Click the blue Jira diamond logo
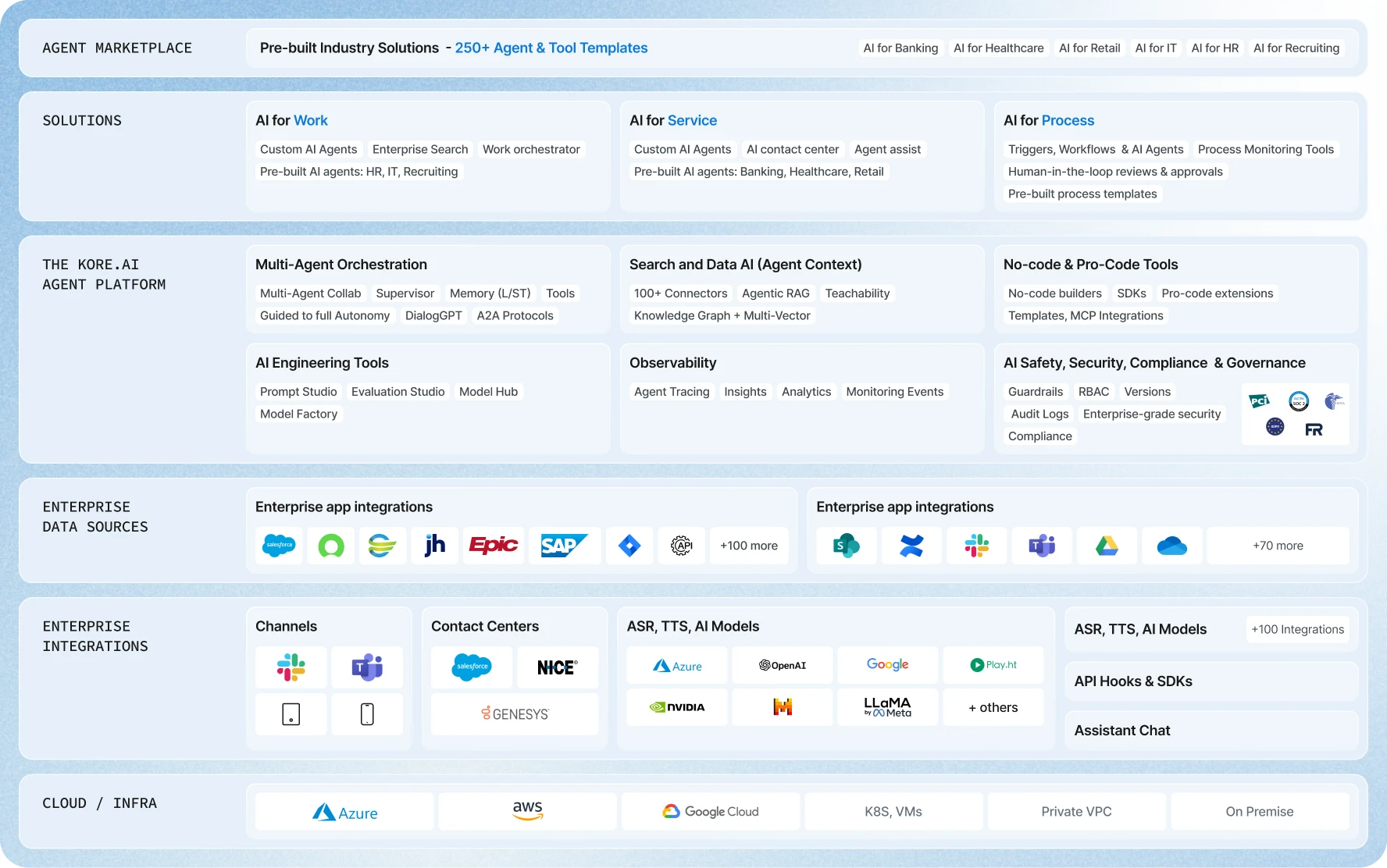 click(629, 545)
